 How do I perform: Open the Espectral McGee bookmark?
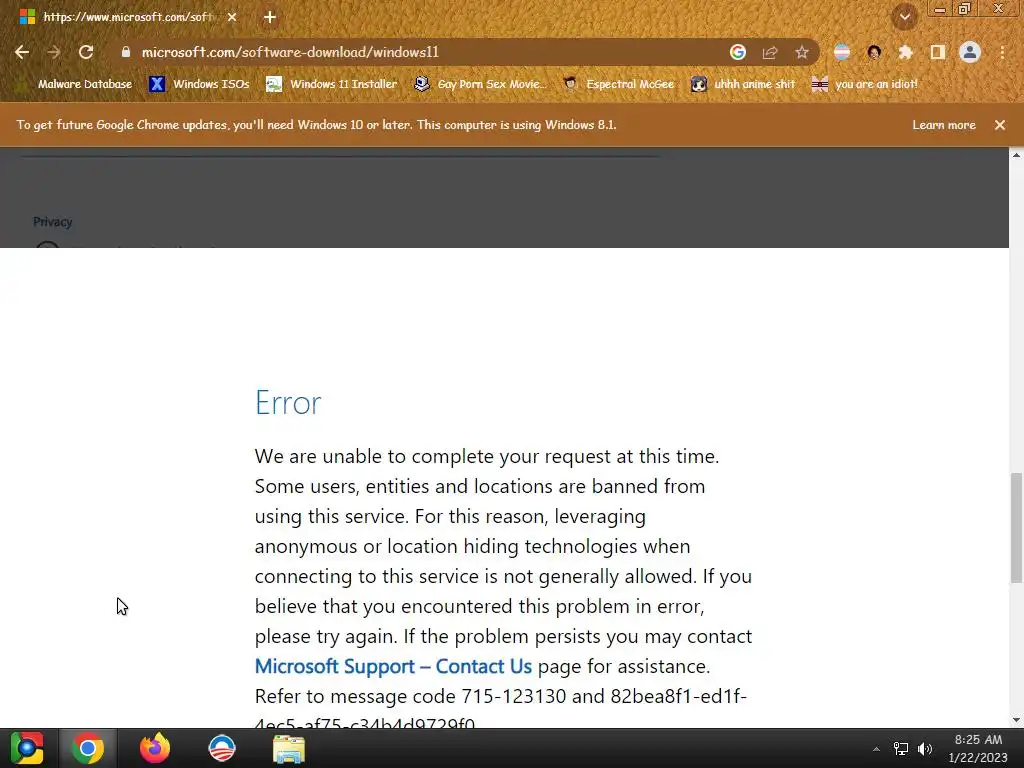coord(618,84)
